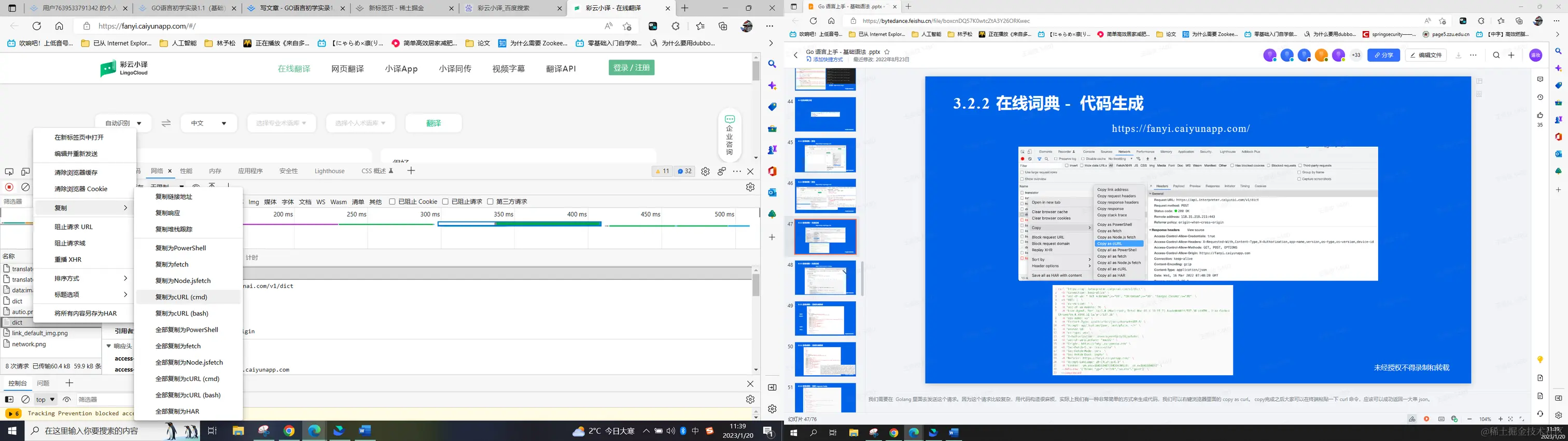The image size is (1568, 441).
Task: Open DevTools more options ellipsis
Action: [x=737, y=172]
